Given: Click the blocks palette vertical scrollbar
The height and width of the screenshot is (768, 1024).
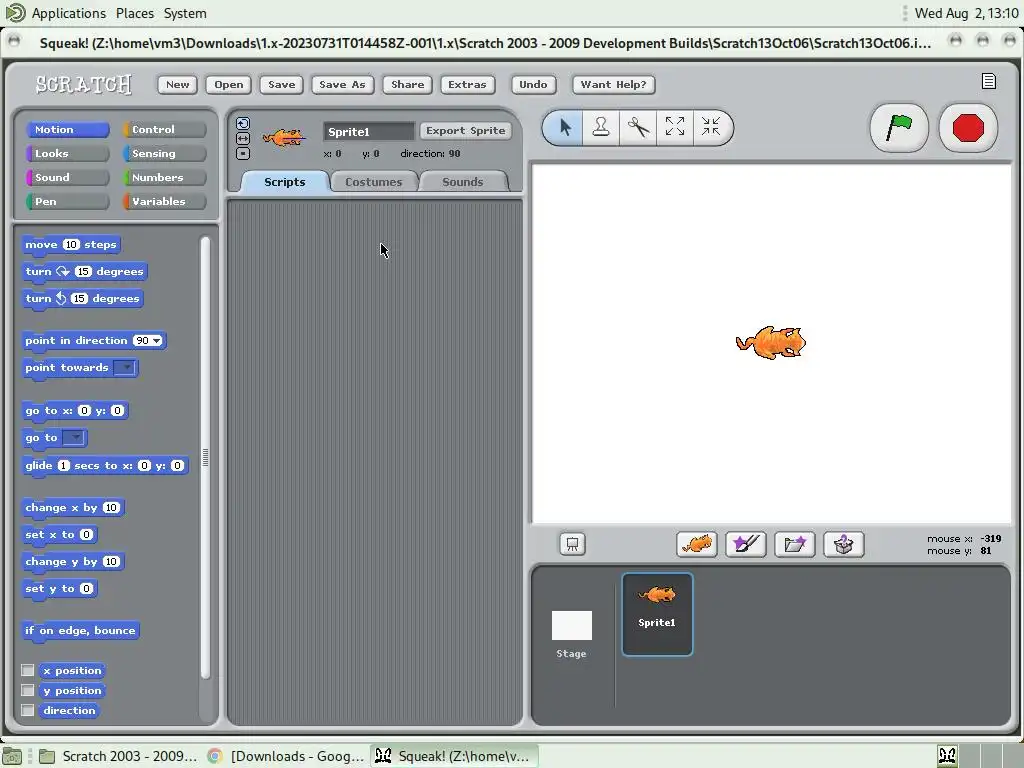Looking at the screenshot, I should [x=205, y=457].
